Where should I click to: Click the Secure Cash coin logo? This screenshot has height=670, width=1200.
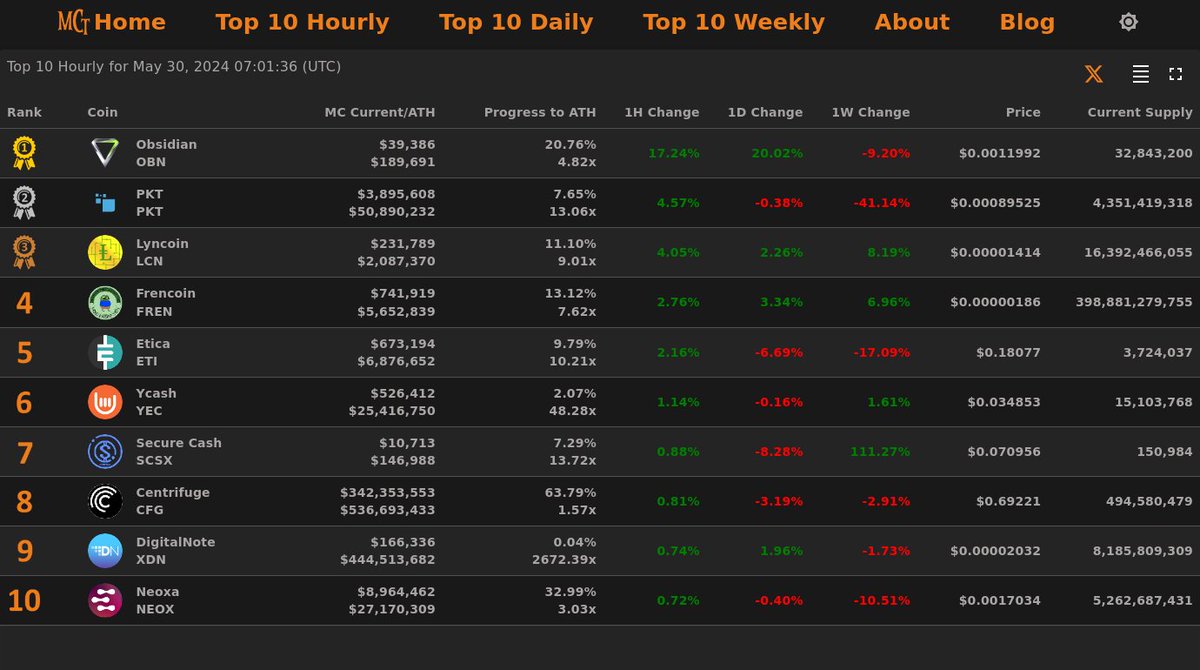tap(105, 452)
